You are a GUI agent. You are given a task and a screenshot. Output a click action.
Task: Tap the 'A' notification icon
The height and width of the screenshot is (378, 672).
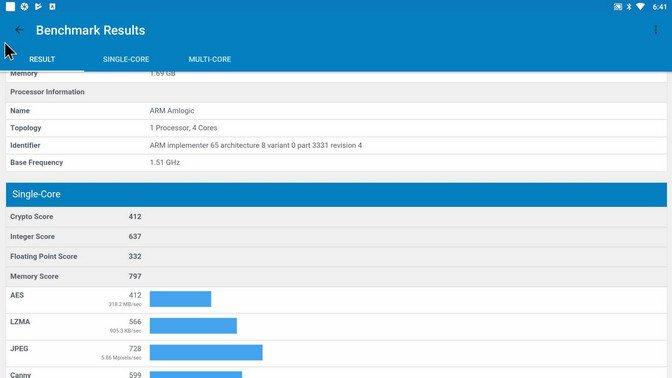52,6
